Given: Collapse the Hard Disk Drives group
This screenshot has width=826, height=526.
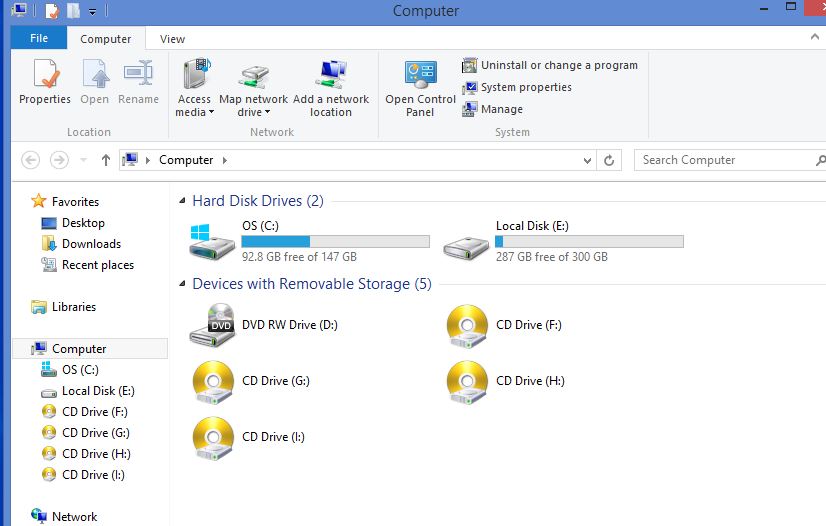Looking at the screenshot, I should 182,201.
